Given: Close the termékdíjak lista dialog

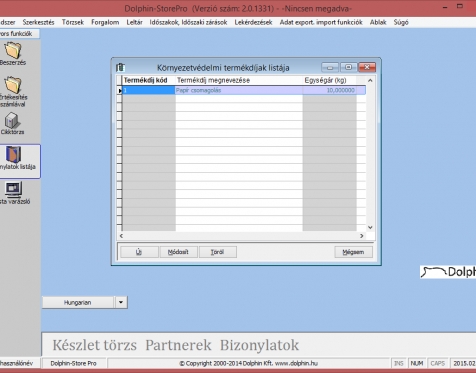Looking at the screenshot, I should coord(367,67).
